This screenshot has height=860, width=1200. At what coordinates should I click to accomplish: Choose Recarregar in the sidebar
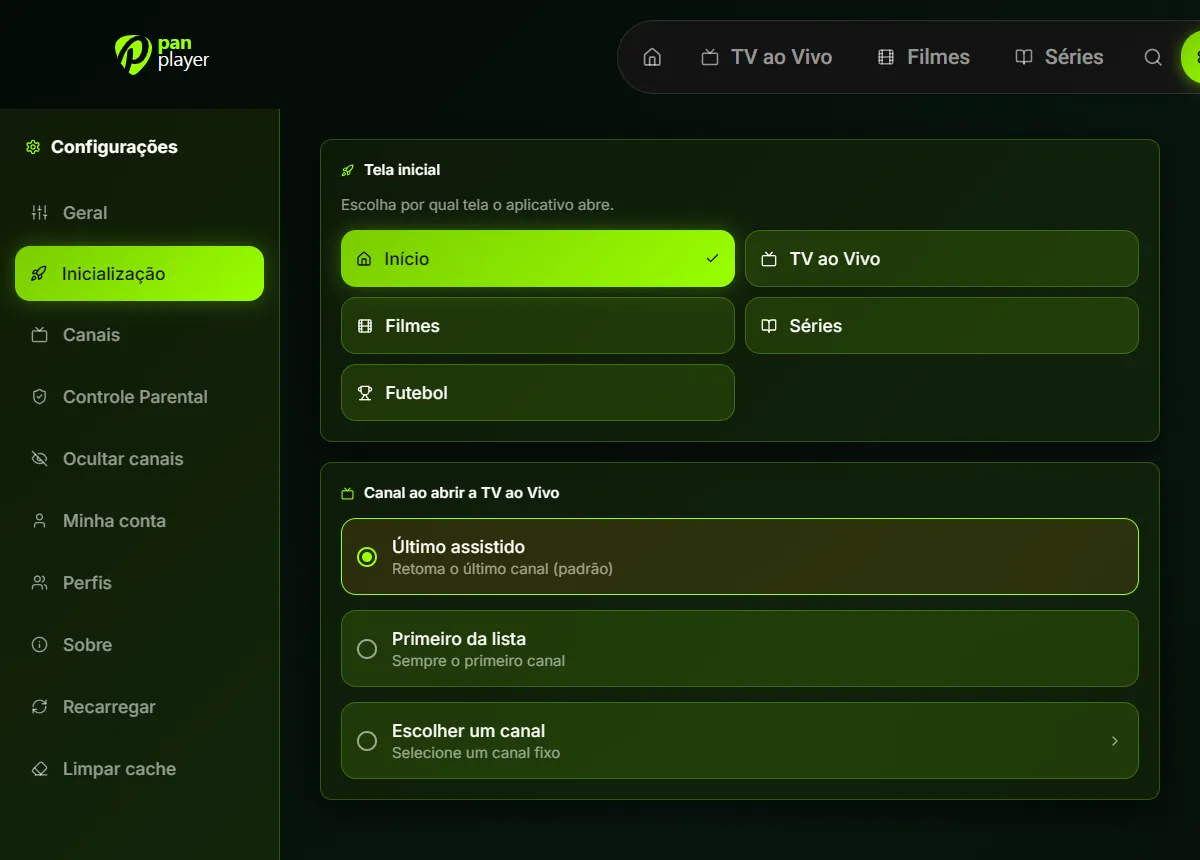139,707
